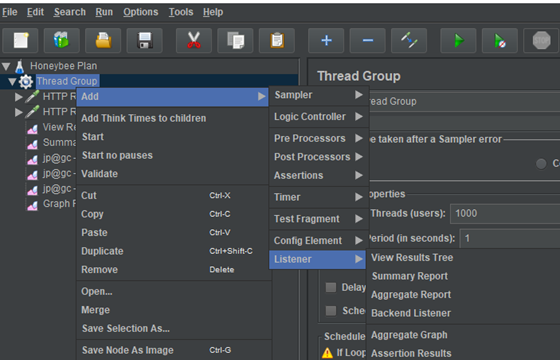Start the test with green play icon
Image resolution: width=560 pixels, height=360 pixels.
(x=458, y=40)
